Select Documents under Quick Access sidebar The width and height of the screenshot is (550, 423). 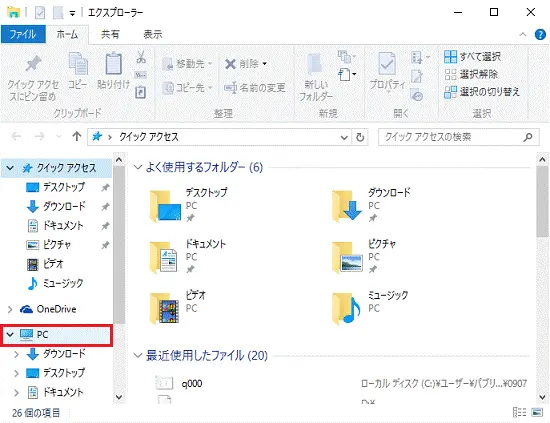pos(63,226)
